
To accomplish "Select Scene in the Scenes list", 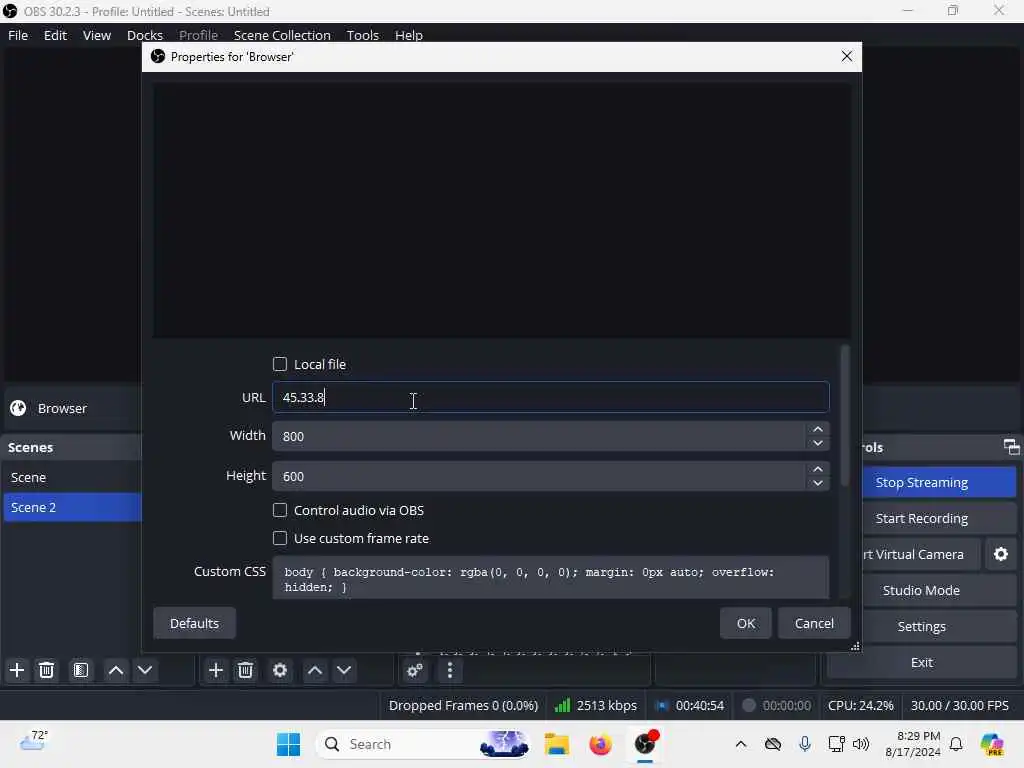I will point(72,477).
